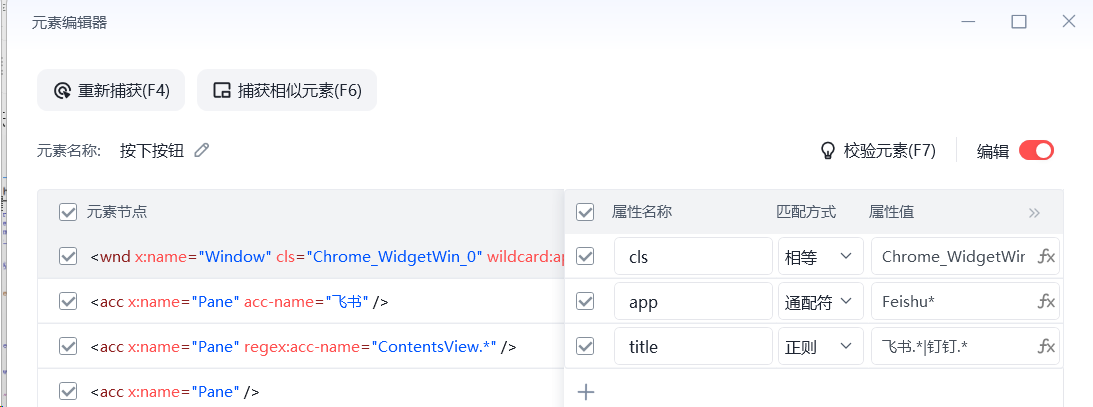
Task: Click the 捕获相似元素(F6) button
Action: pos(287,91)
